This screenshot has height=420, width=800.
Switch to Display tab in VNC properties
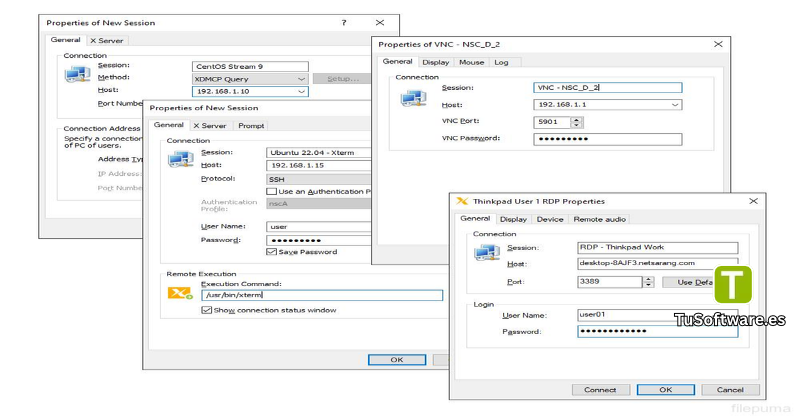(x=436, y=62)
